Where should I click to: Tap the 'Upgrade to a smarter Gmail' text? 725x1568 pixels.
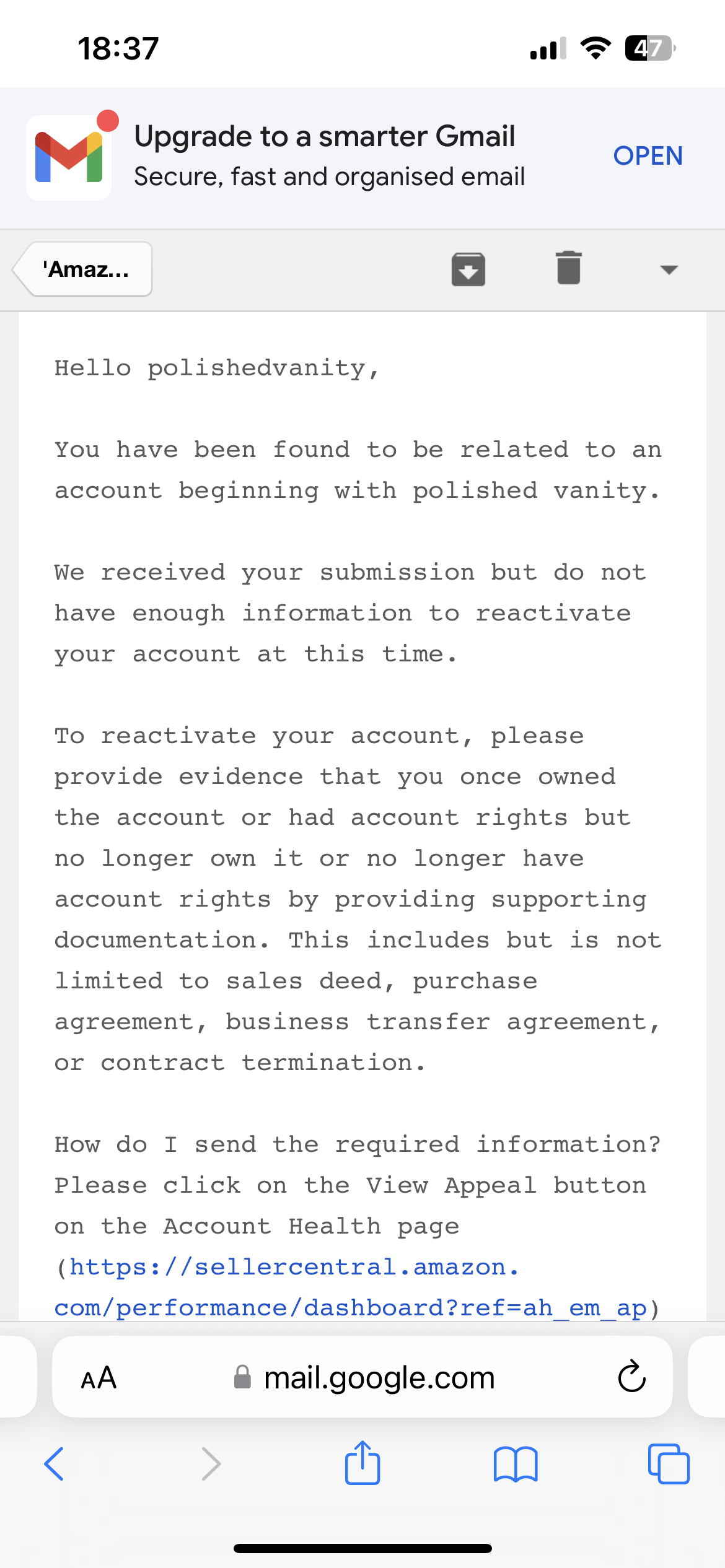(325, 136)
